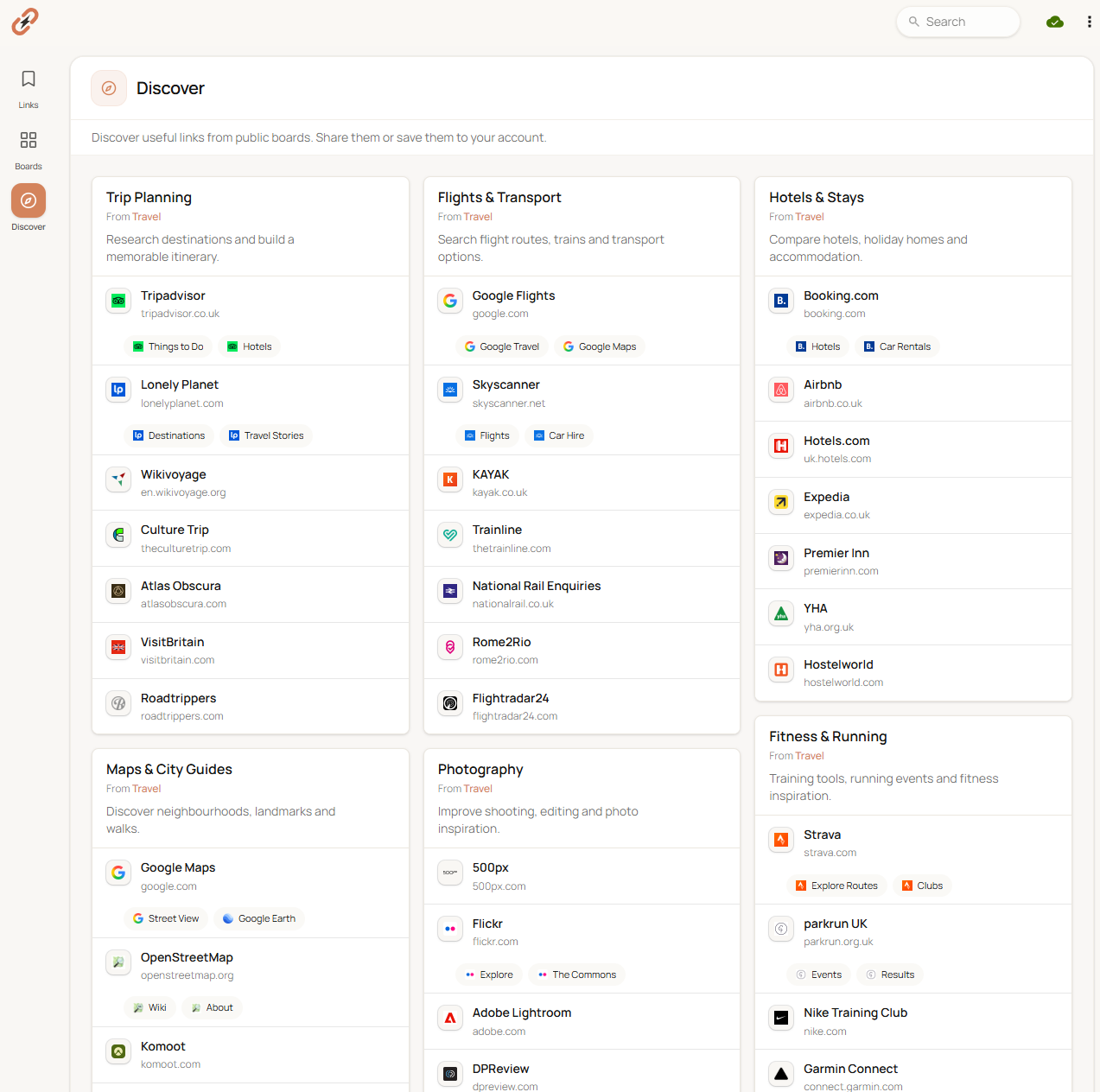Image resolution: width=1100 pixels, height=1092 pixels.
Task: Click the Airbnb favicon icon
Action: pos(781,390)
